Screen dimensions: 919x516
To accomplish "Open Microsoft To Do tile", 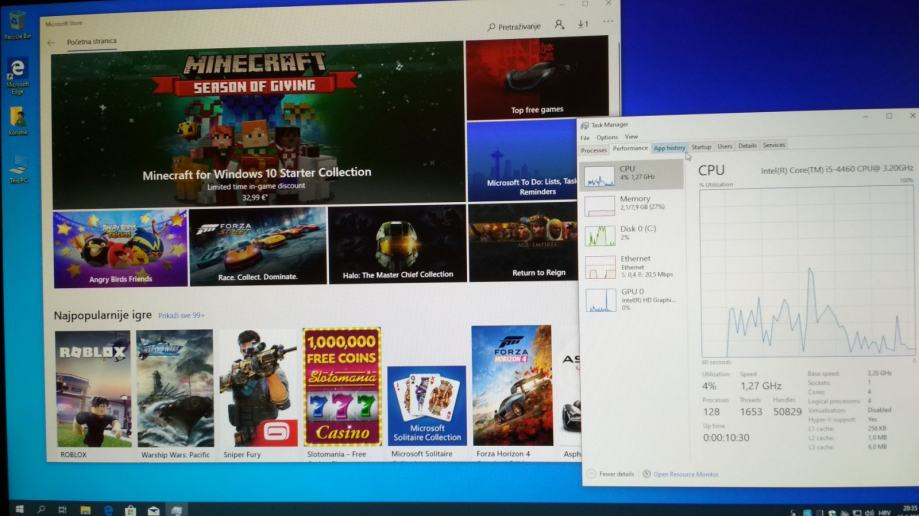I will click(x=522, y=161).
